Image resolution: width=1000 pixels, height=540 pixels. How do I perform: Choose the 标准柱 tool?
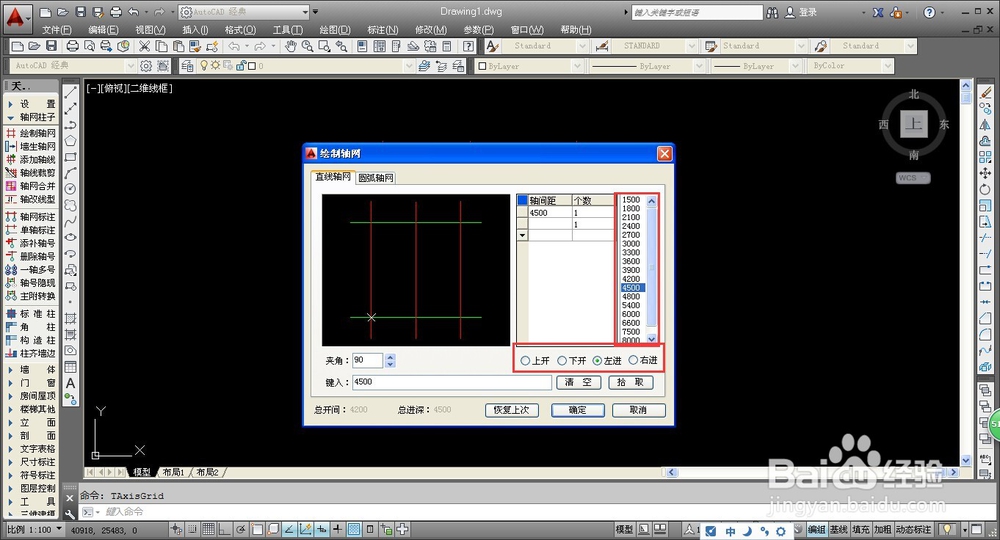tap(31, 314)
